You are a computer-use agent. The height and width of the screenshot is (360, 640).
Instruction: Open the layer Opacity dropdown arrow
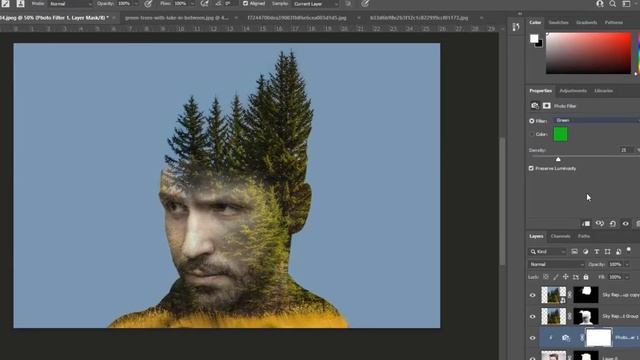[x=627, y=264]
